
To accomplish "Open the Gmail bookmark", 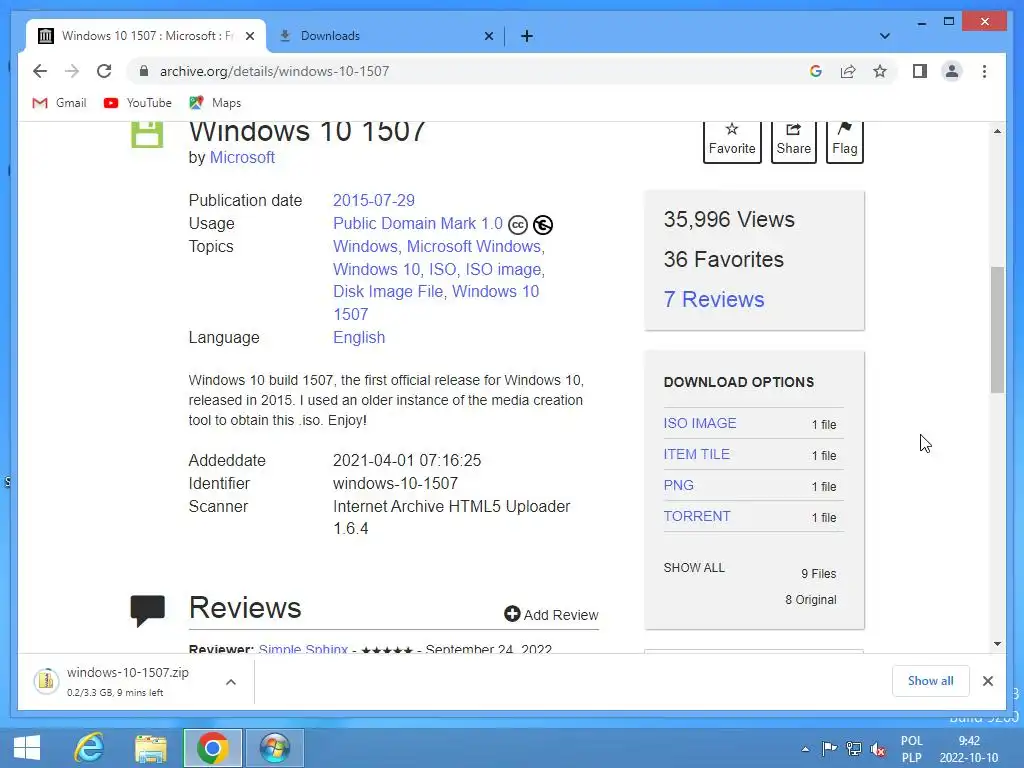I will (x=59, y=103).
